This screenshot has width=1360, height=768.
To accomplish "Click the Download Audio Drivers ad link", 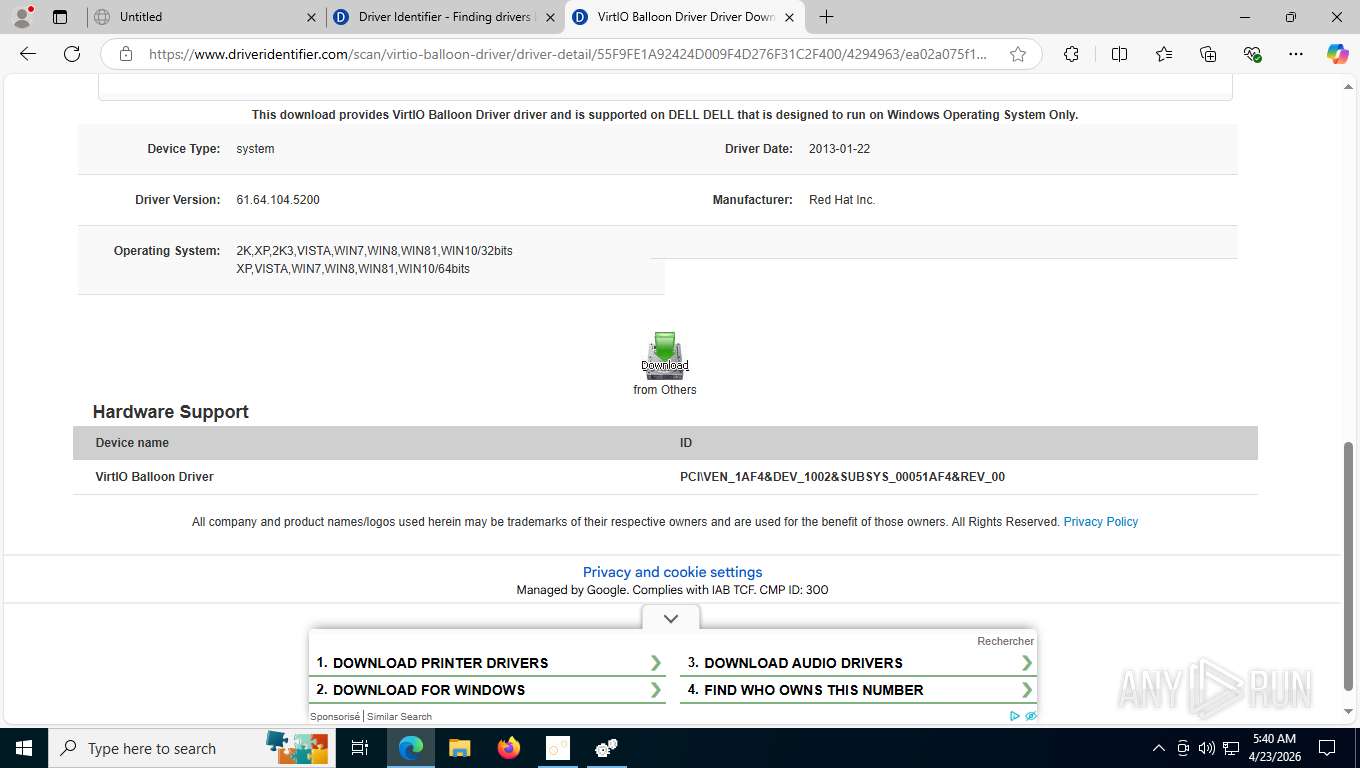I will coord(859,663).
